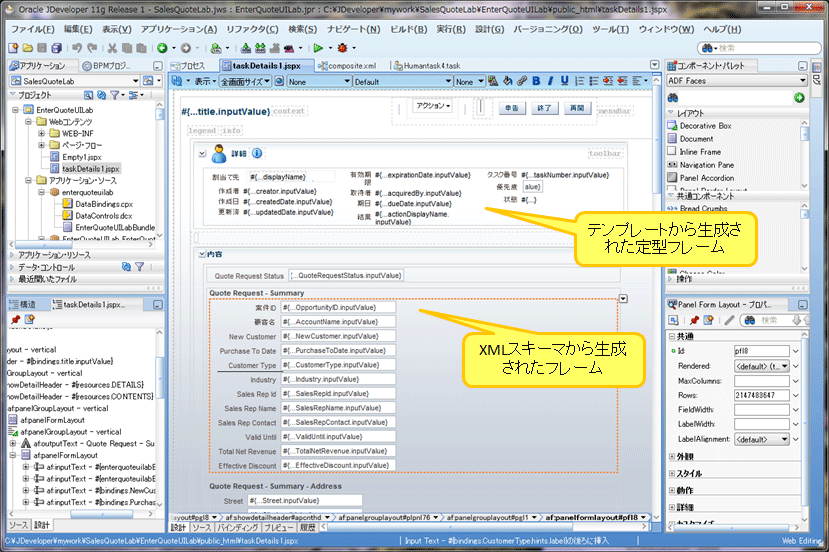The width and height of the screenshot is (829, 552).
Task: Open the Default style dropdown
Action: click(x=403, y=81)
